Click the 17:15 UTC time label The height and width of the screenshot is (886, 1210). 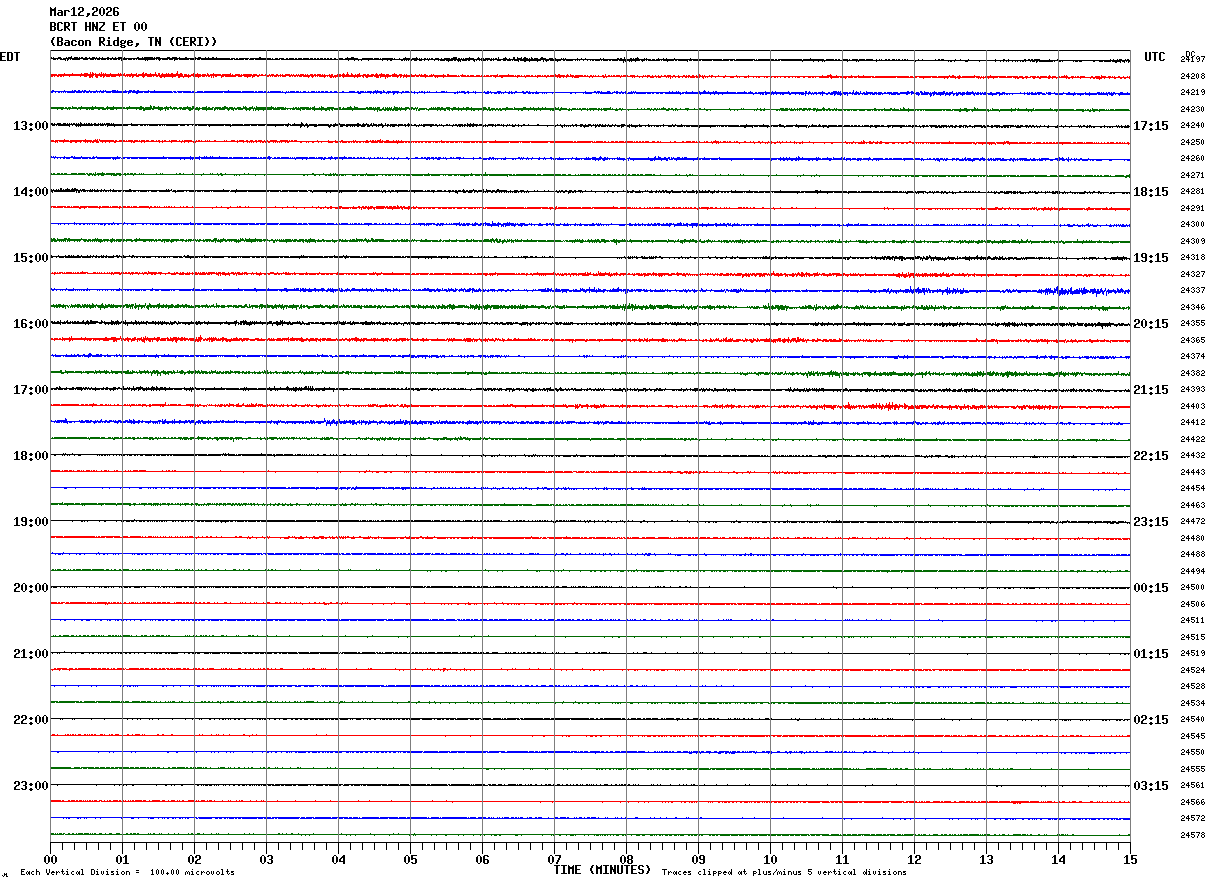1151,126
